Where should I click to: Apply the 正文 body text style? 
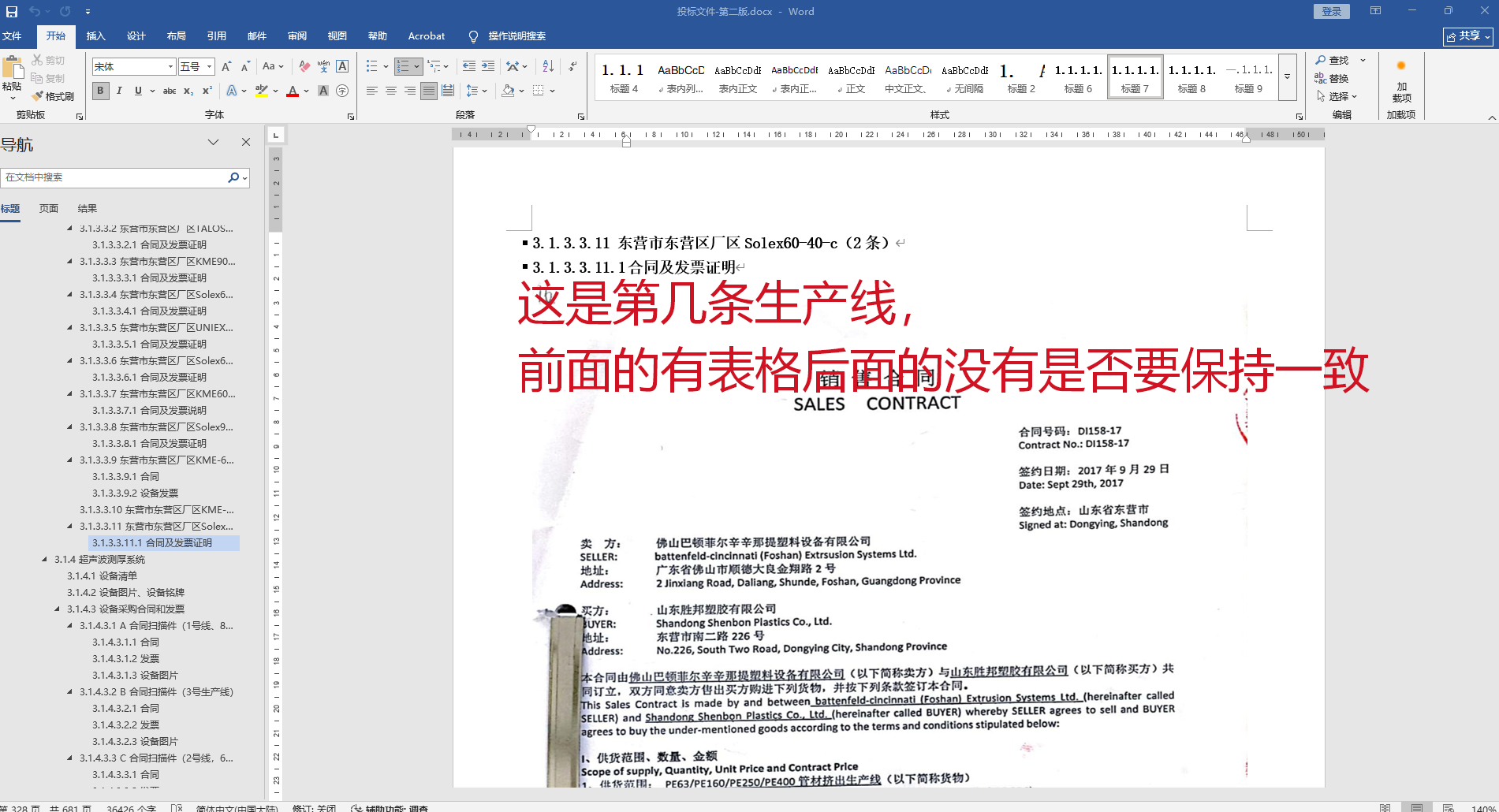(852, 77)
